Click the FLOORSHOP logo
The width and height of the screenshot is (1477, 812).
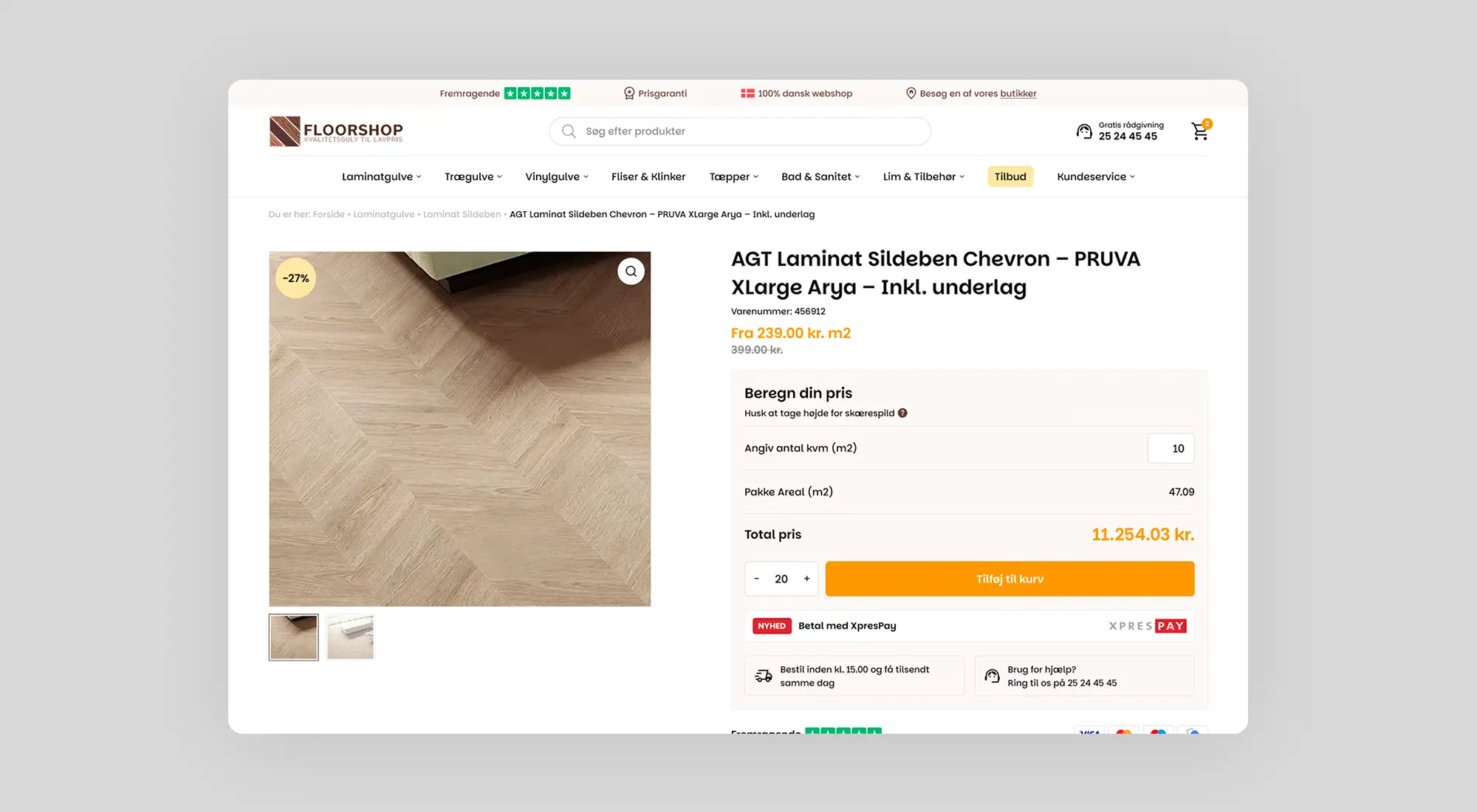tap(336, 131)
